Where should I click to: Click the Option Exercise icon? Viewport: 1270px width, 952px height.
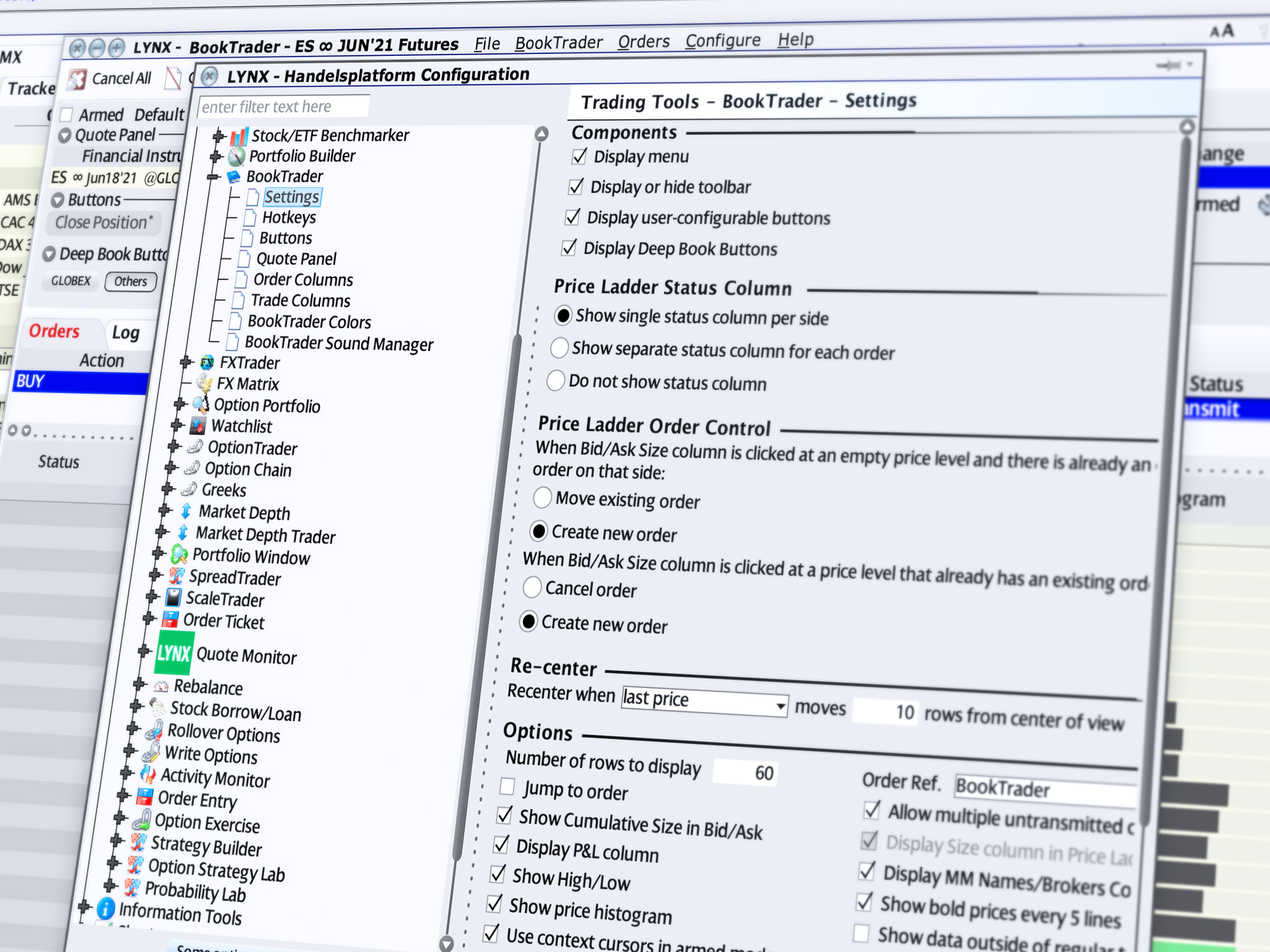tap(141, 819)
